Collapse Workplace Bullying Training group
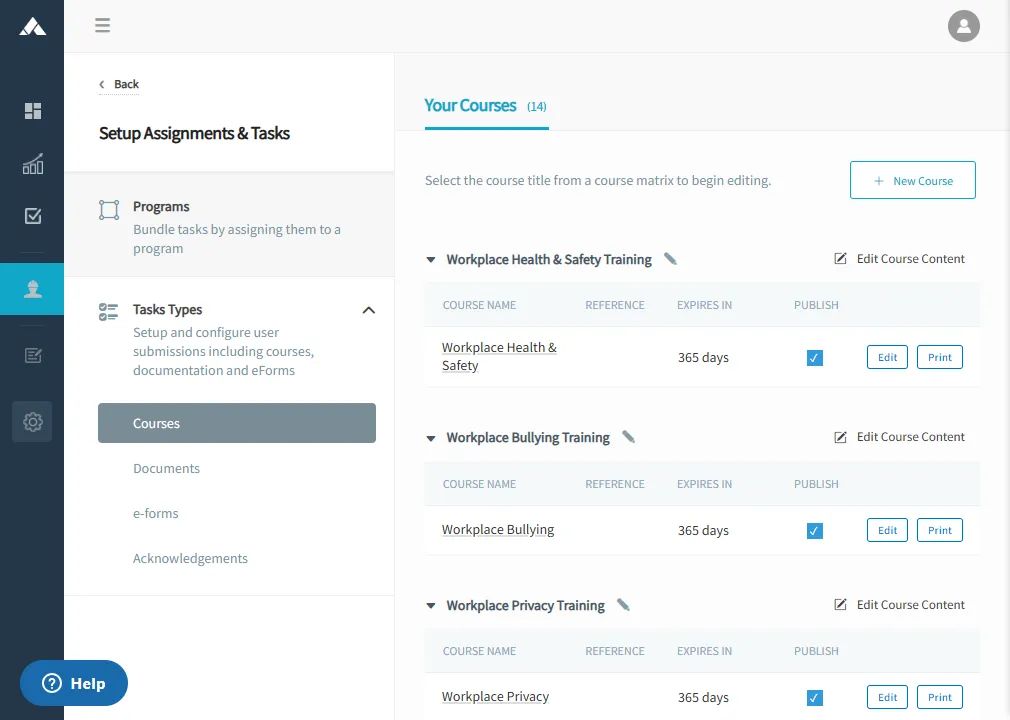 coord(431,438)
